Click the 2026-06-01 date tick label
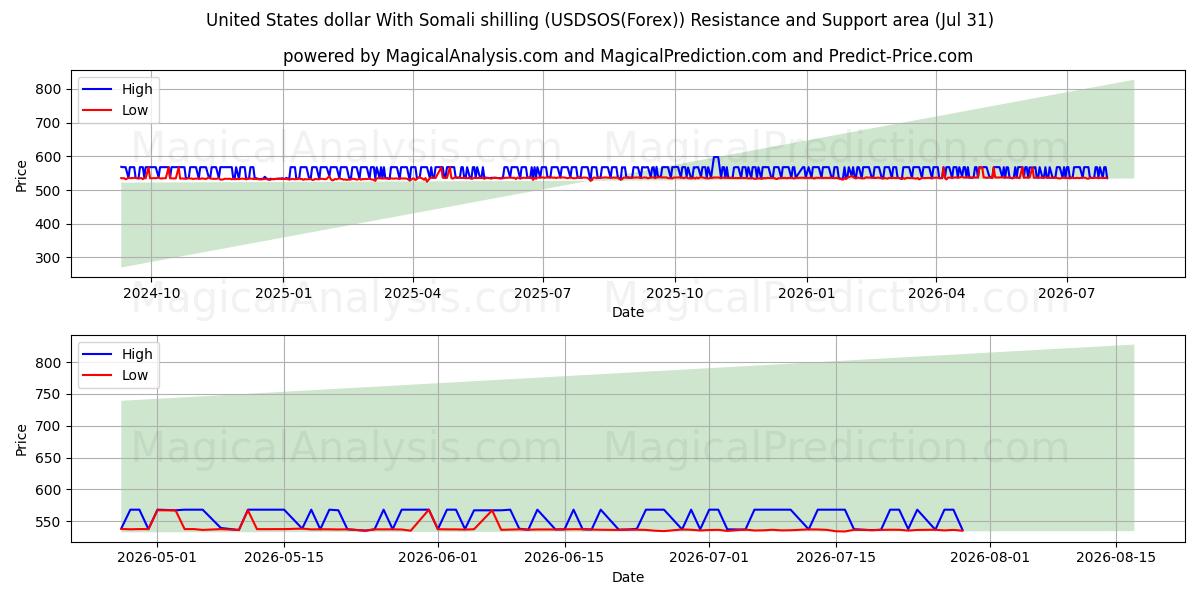This screenshot has width=1200, height=600. (x=438, y=559)
